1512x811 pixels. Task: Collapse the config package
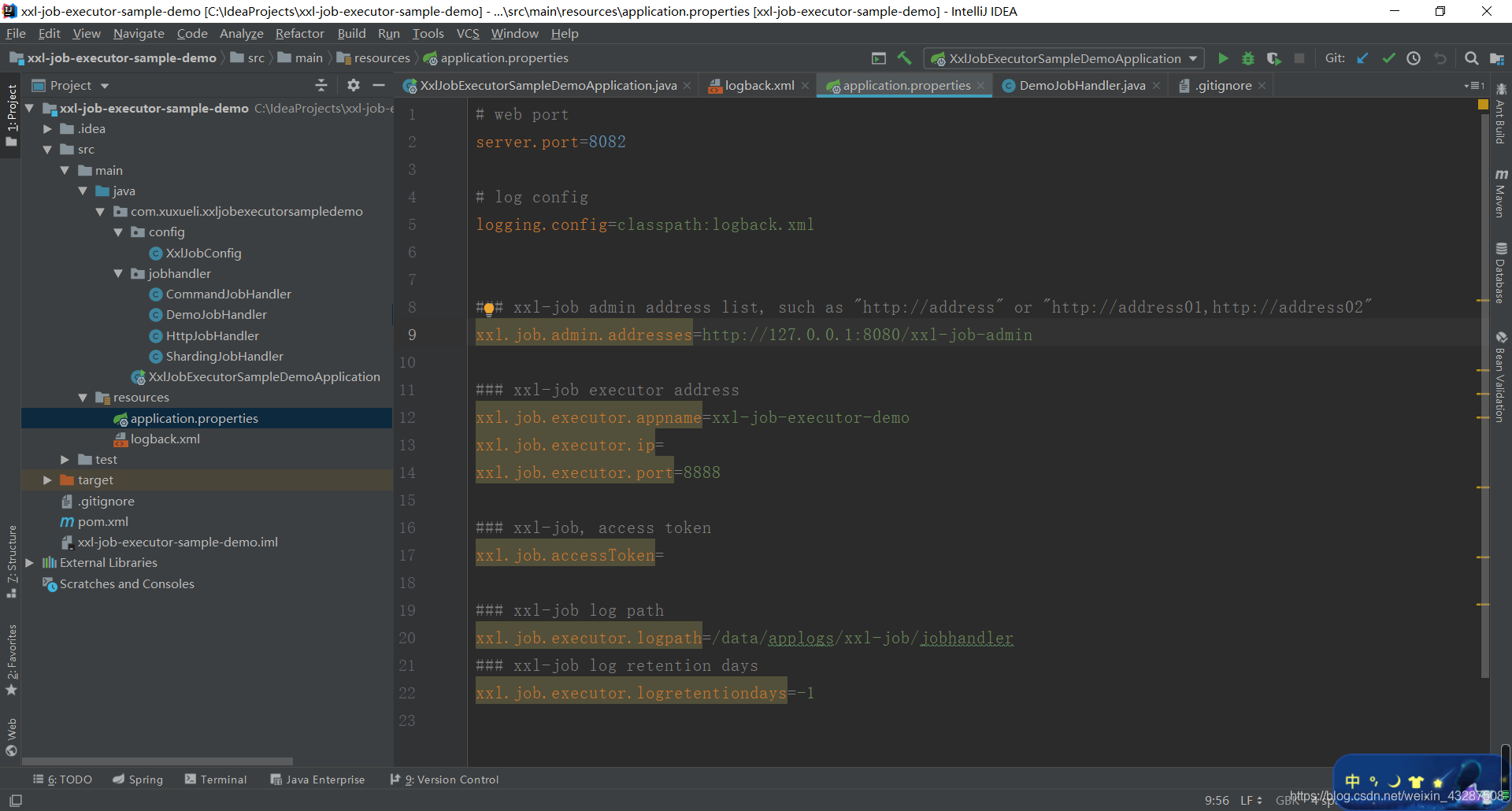(x=118, y=232)
